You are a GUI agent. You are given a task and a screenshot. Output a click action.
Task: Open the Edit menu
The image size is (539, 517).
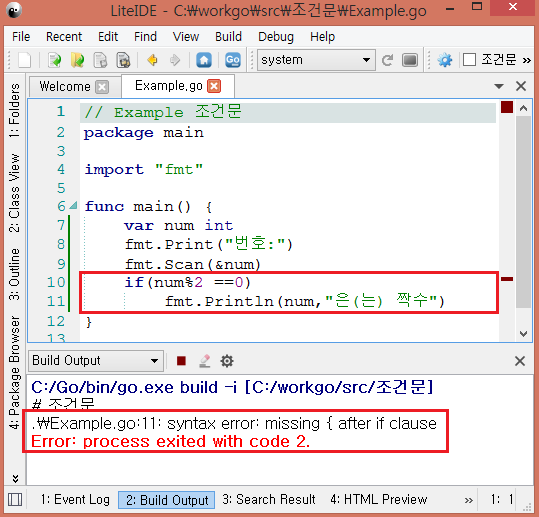click(x=108, y=36)
